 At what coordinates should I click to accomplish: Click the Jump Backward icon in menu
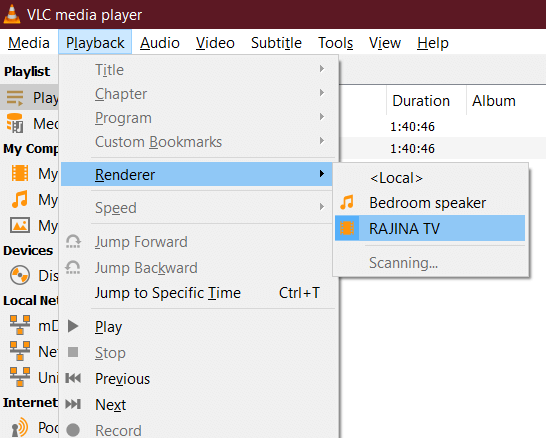73,267
